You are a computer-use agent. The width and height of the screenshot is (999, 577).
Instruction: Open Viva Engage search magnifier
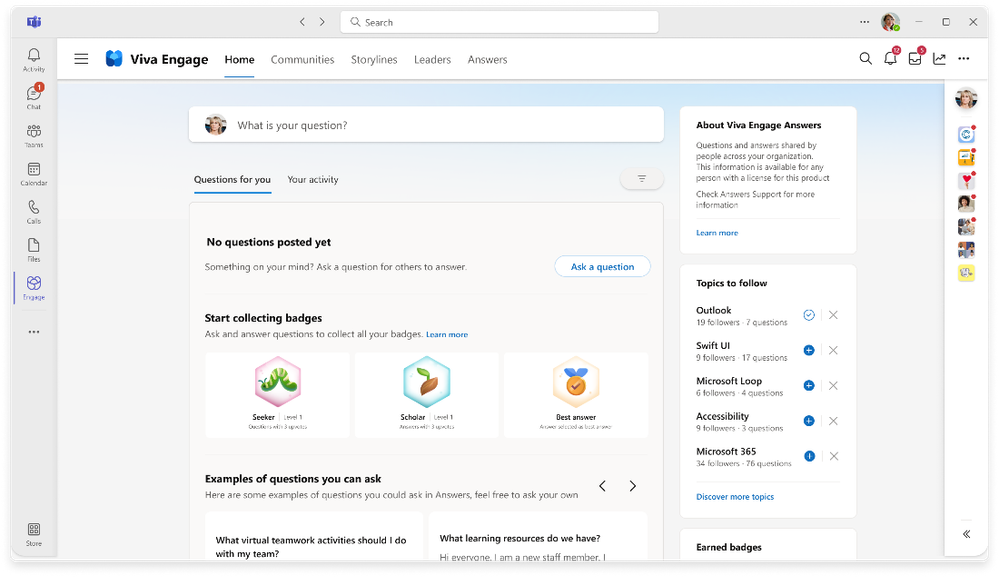[x=865, y=59]
